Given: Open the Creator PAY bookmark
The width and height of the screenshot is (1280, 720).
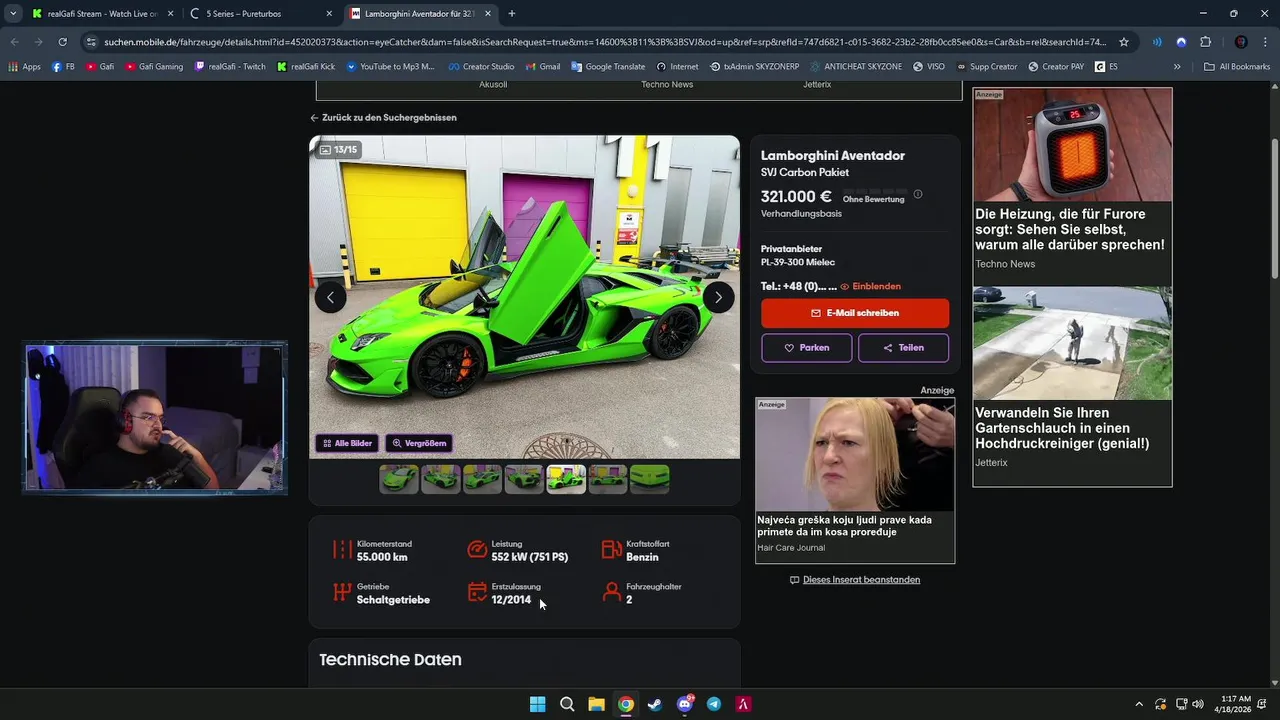Looking at the screenshot, I should pyautogui.click(x=1055, y=66).
